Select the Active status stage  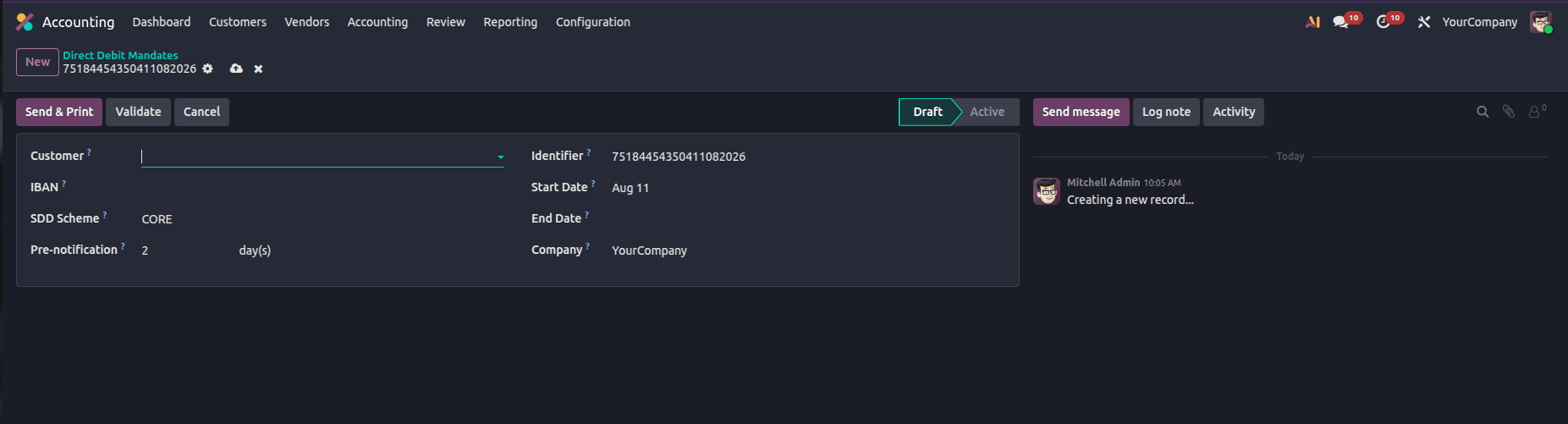coord(987,112)
